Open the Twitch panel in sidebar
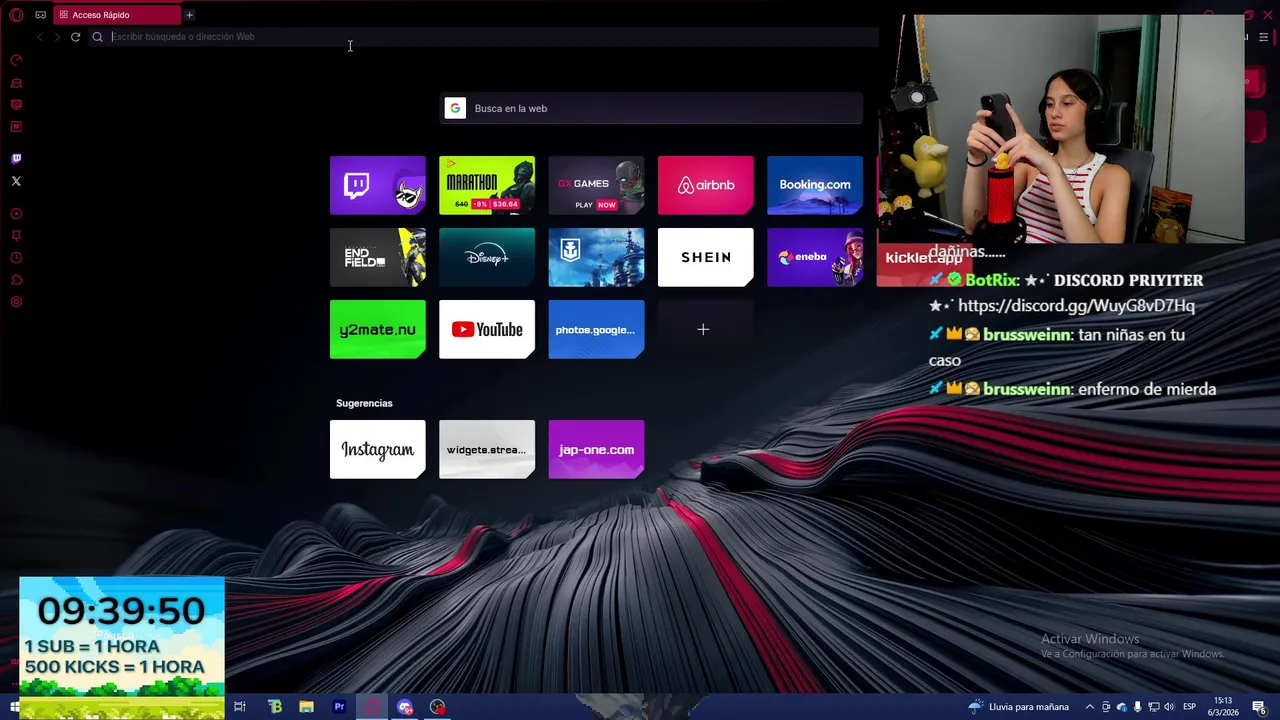The width and height of the screenshot is (1280, 720). point(16,159)
